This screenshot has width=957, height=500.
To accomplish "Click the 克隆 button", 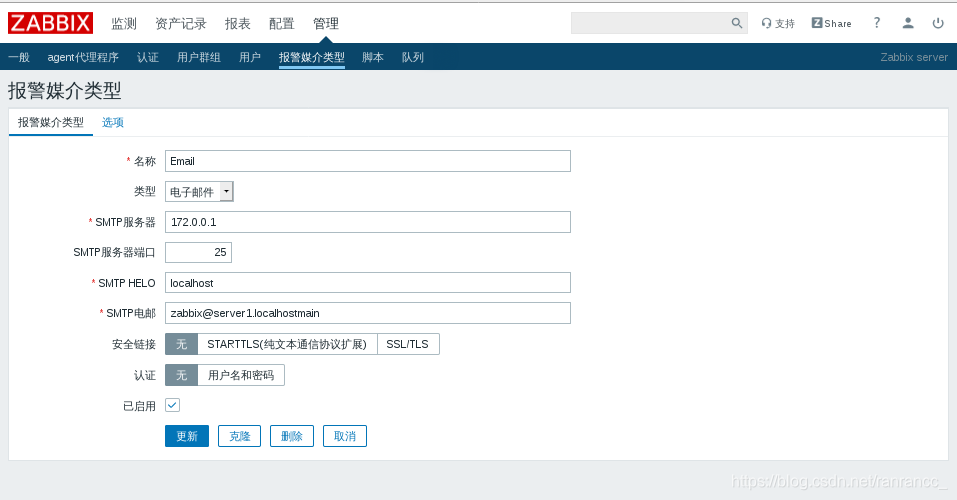I will [x=239, y=436].
